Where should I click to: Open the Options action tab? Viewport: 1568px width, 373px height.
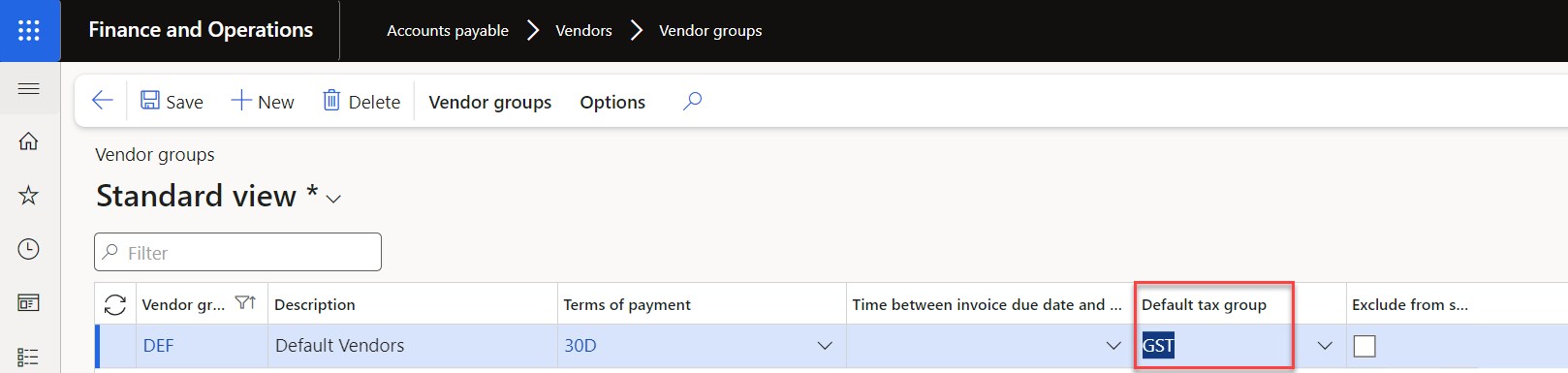(612, 102)
